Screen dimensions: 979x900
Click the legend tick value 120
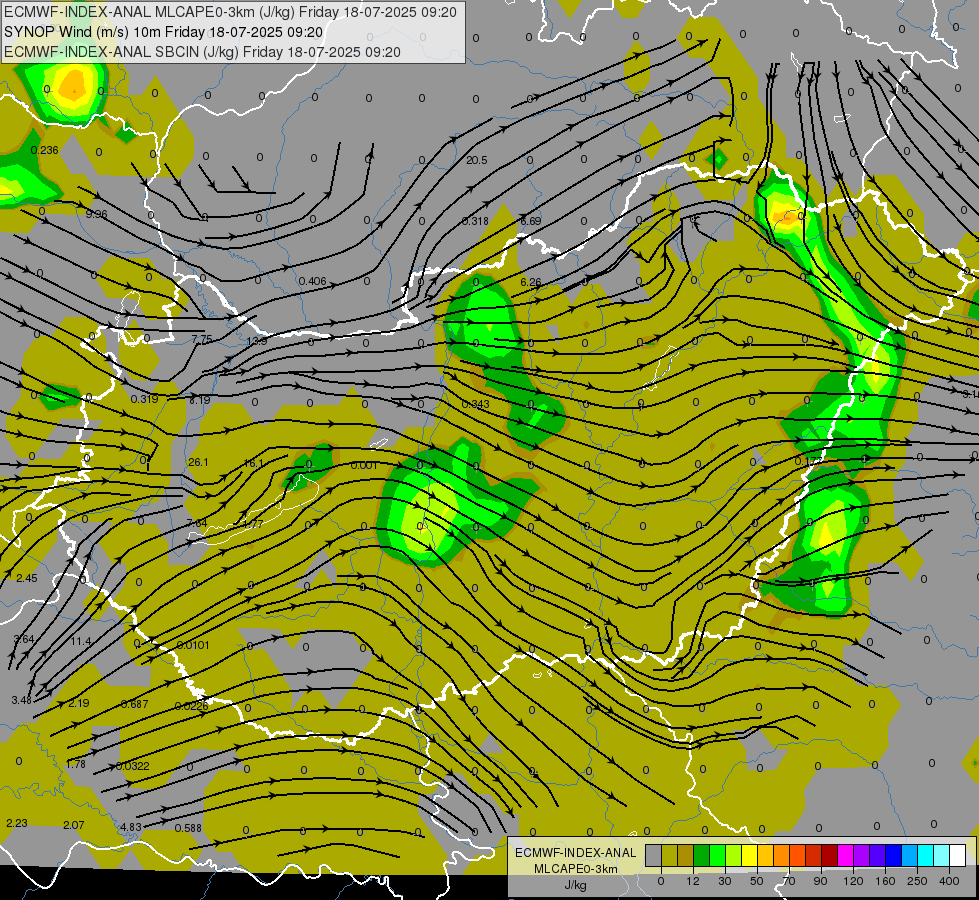[853, 881]
